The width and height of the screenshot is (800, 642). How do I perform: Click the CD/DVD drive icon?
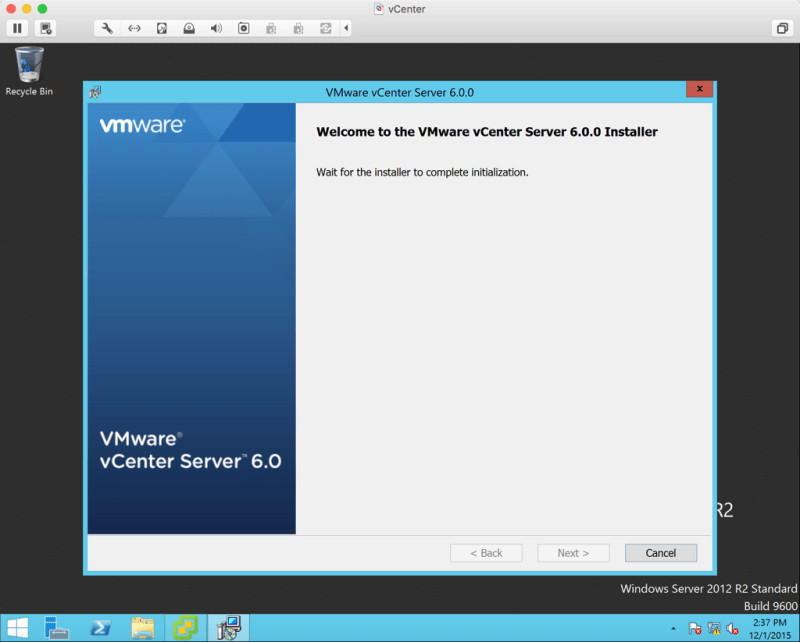[x=189, y=28]
